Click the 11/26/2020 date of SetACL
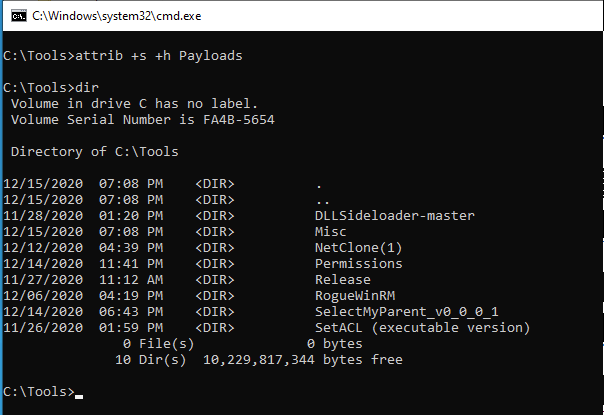The image size is (604, 416). coord(43,327)
